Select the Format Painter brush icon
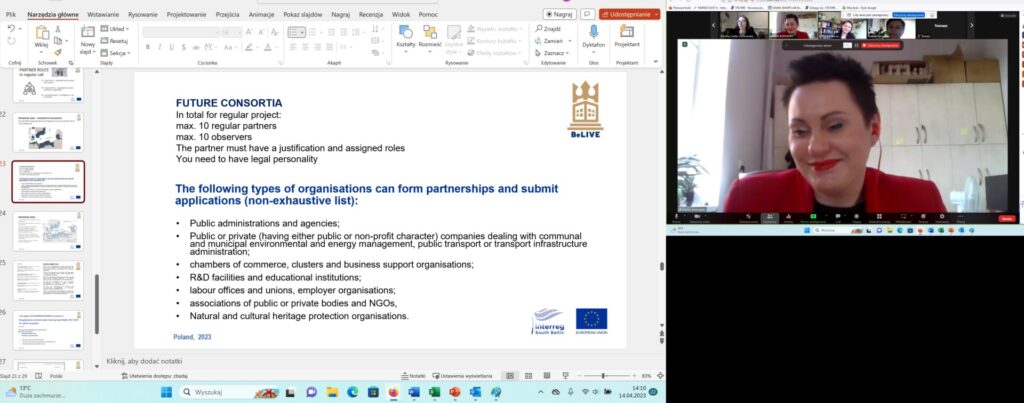 coord(57,52)
